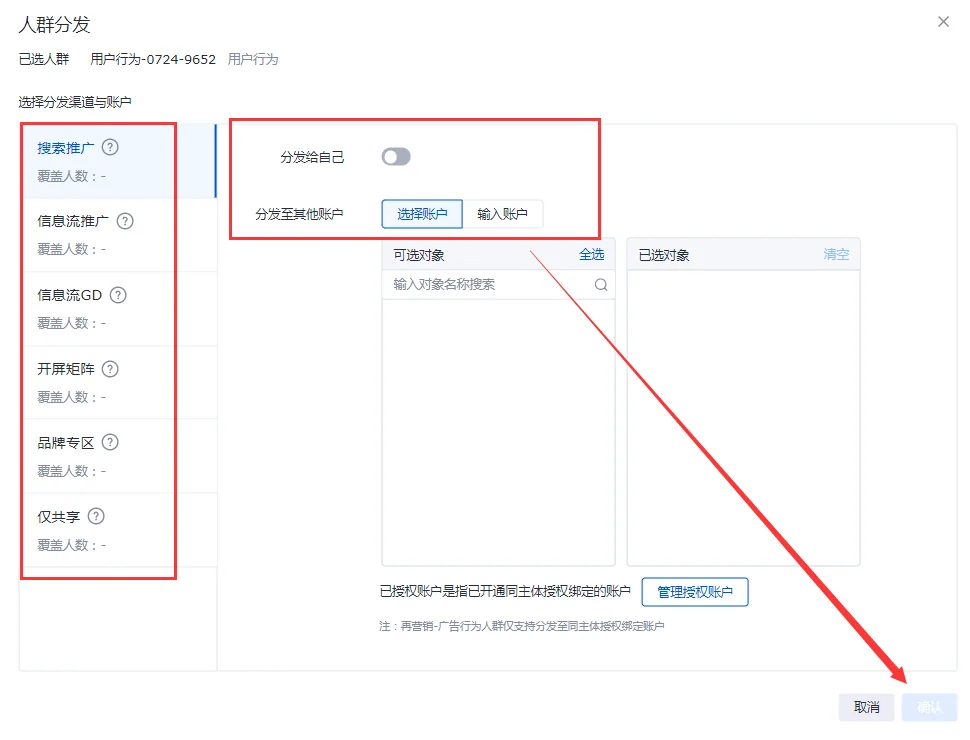The width and height of the screenshot is (970, 740).
Task: Click the gray 用户行为 tag text
Action: tap(253, 59)
